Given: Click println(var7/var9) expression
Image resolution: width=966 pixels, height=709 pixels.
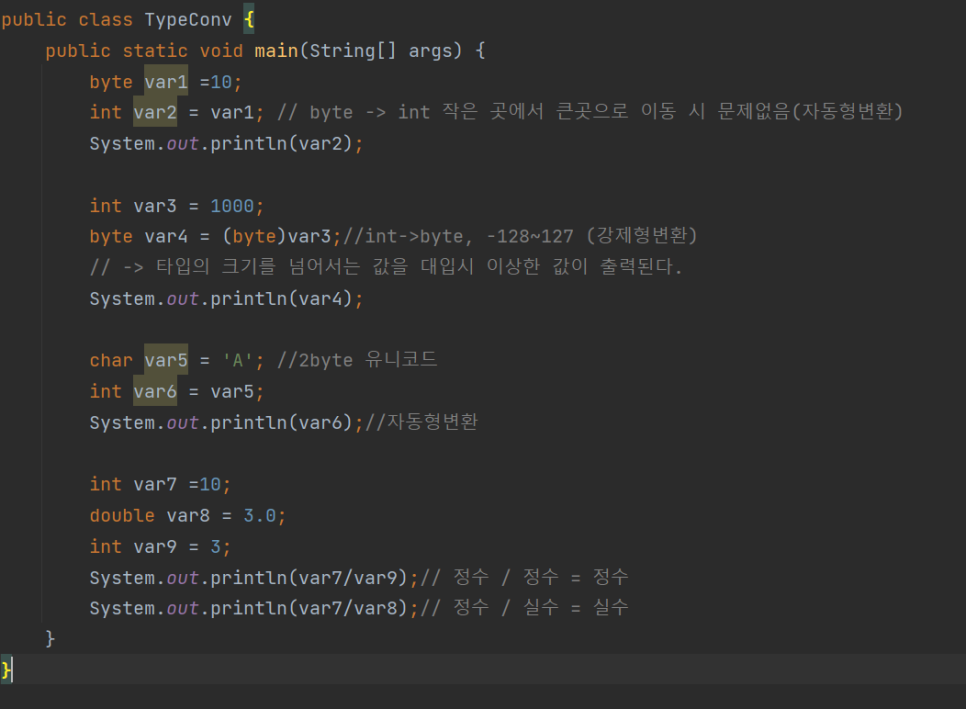Looking at the screenshot, I should 253,578.
